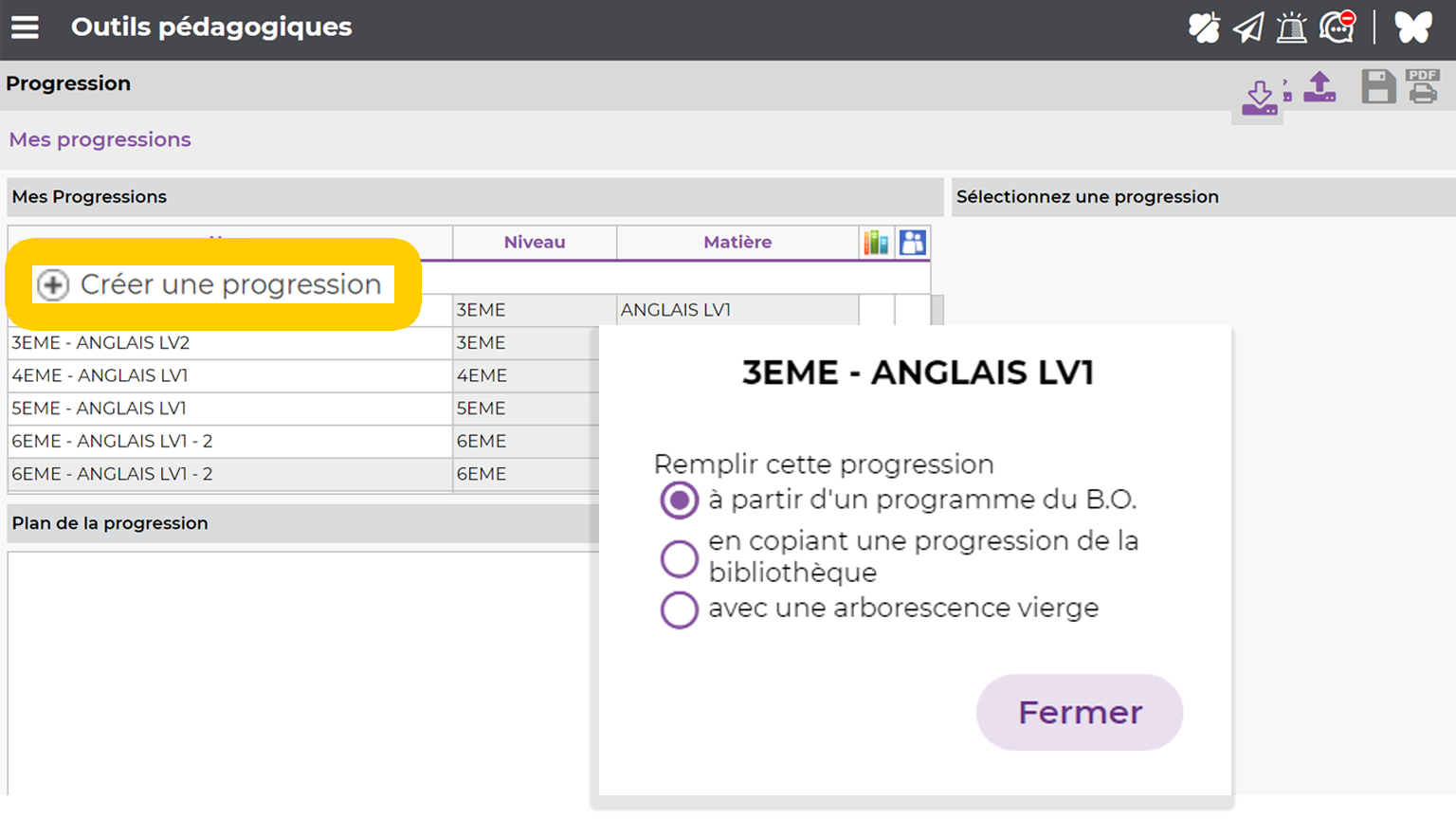Select 'en copiant une progression de la bibliothèque'
This screenshot has width=1456, height=819.
point(679,558)
